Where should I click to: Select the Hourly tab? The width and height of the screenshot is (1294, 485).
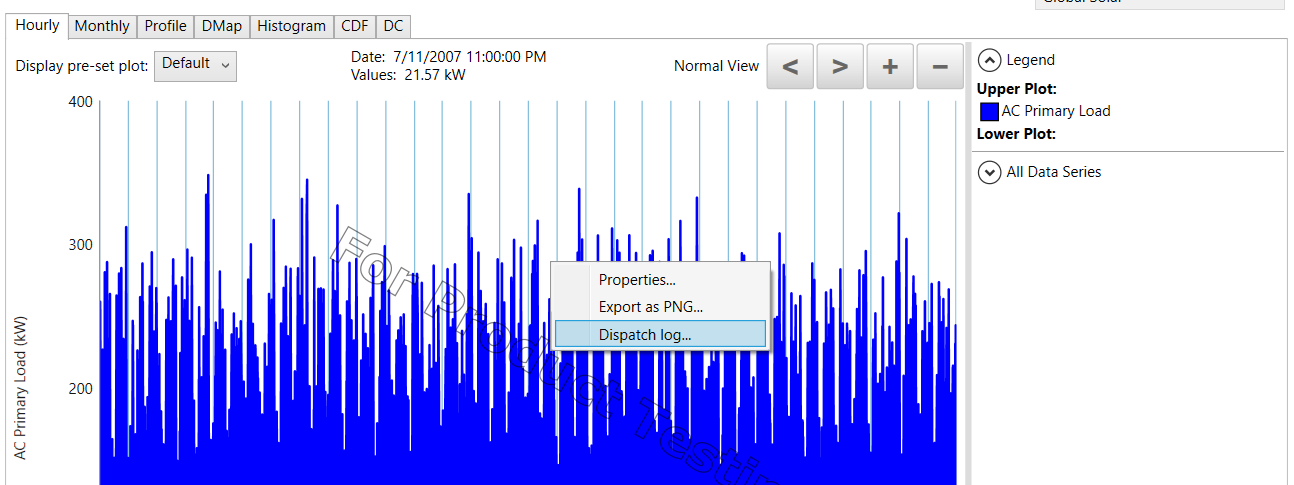(x=37, y=25)
